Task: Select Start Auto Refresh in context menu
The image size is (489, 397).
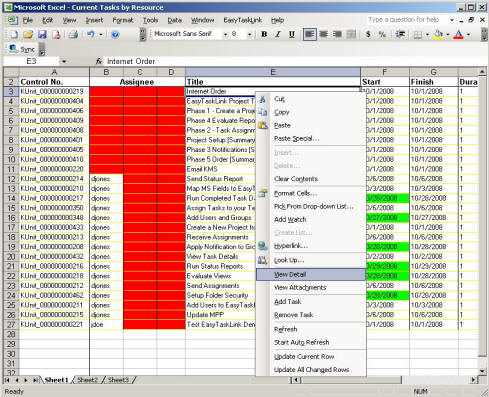Action: [311, 343]
